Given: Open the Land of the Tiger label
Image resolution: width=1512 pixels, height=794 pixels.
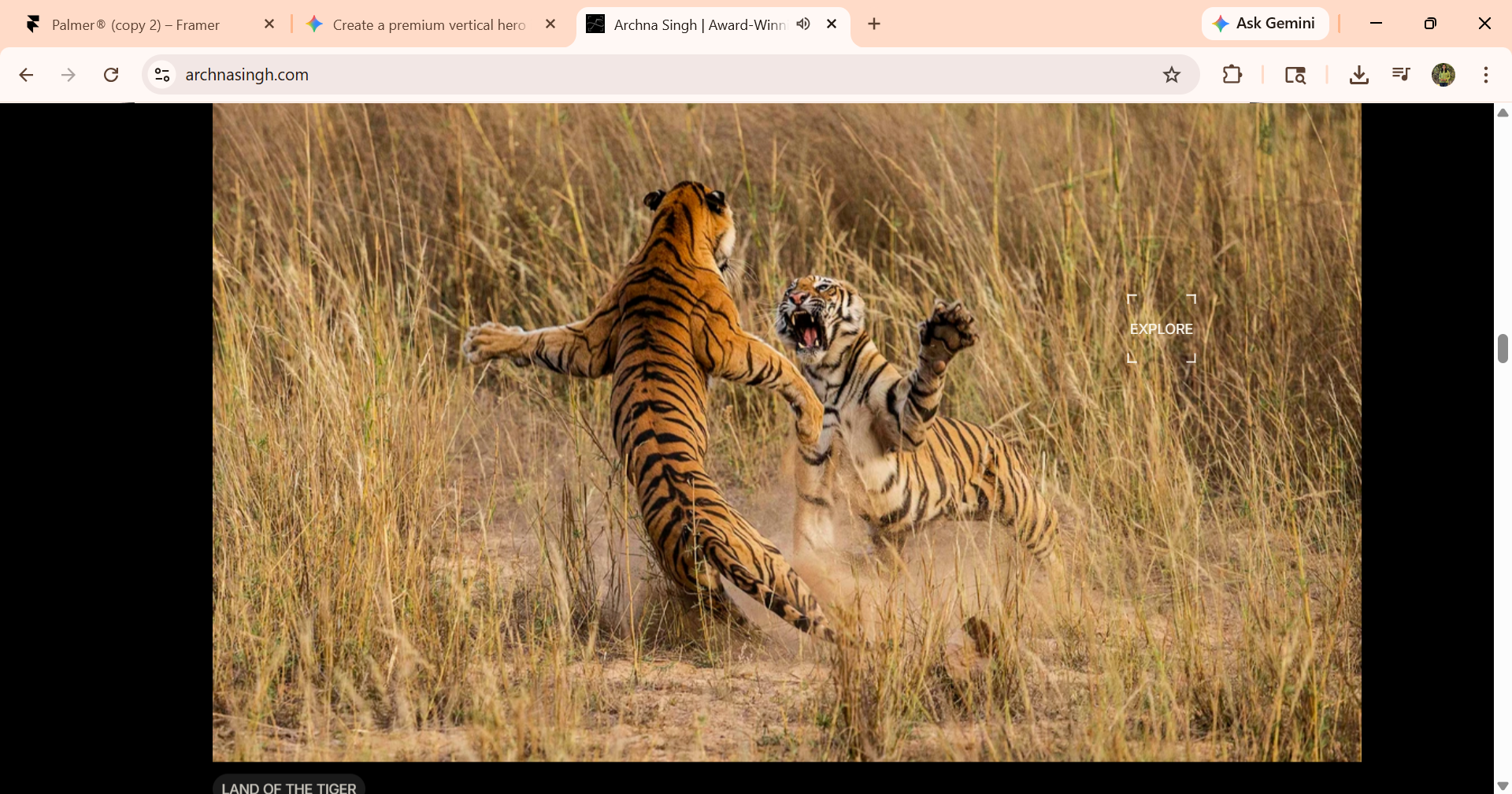Looking at the screenshot, I should coord(289,785).
